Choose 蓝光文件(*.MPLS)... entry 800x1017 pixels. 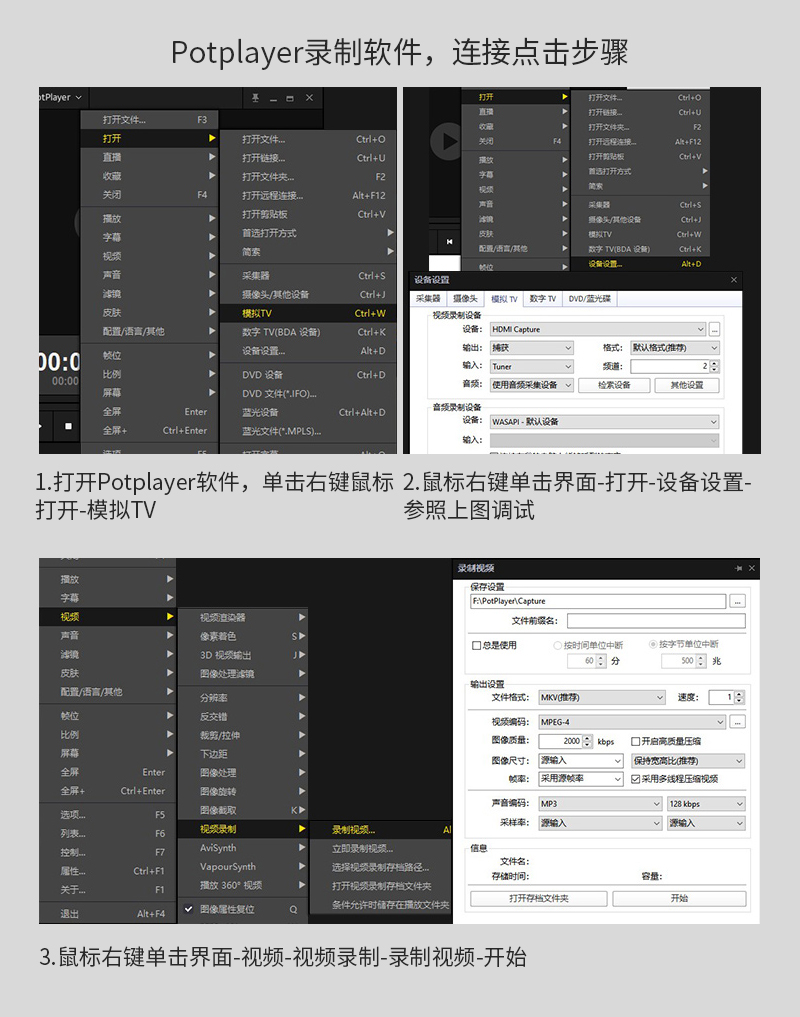pos(308,431)
